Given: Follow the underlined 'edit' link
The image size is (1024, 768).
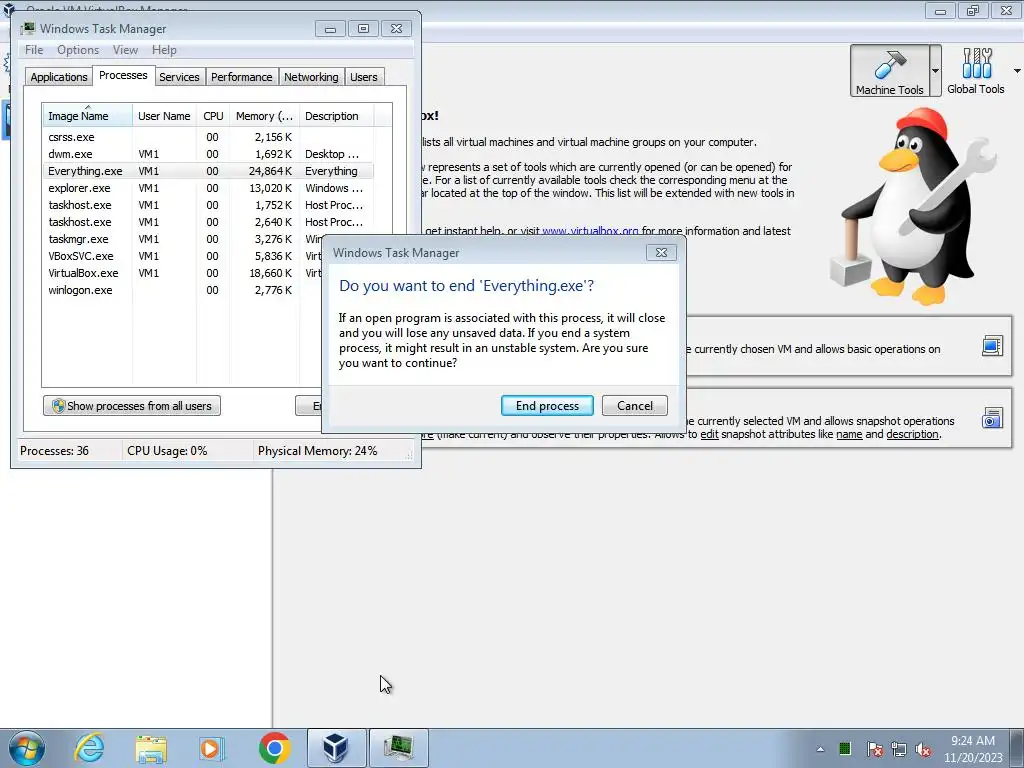Looking at the screenshot, I should [709, 434].
